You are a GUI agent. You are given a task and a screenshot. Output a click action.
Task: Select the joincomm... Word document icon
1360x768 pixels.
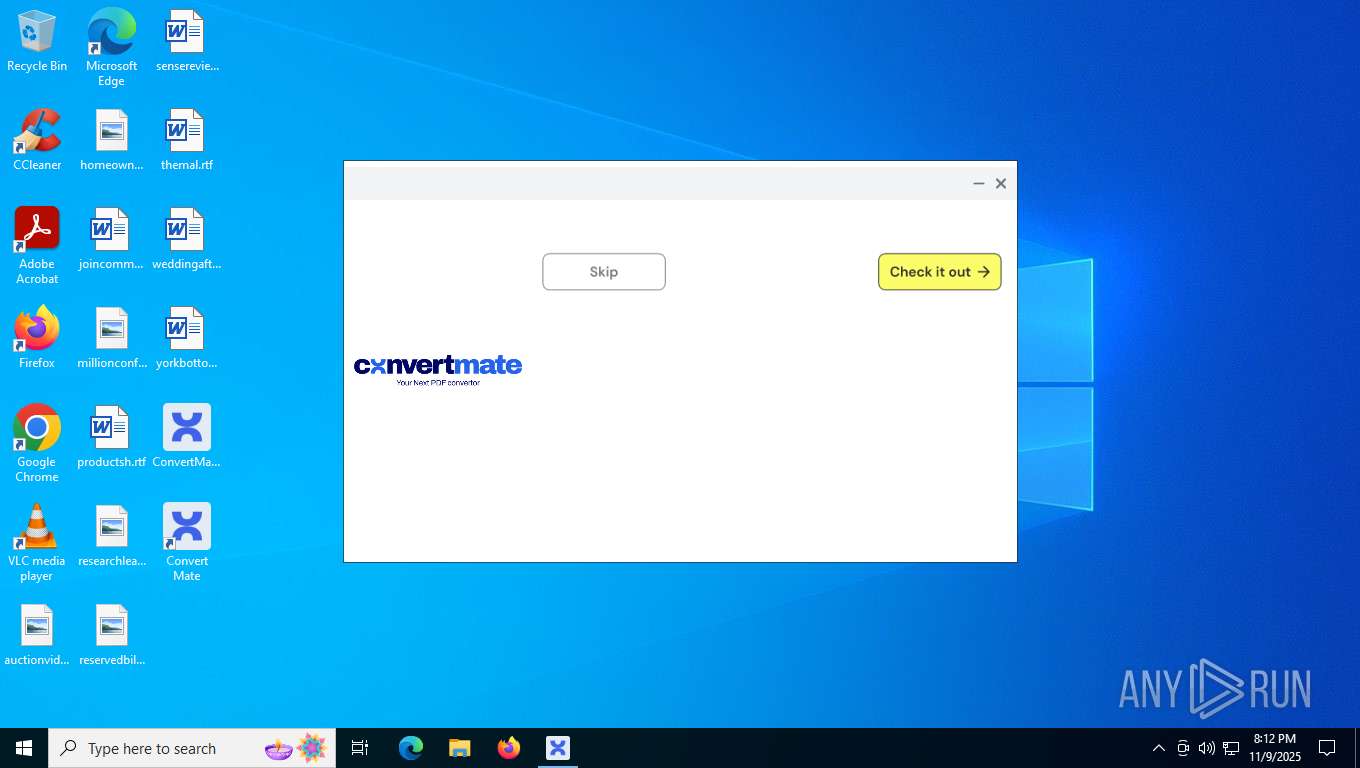click(111, 240)
